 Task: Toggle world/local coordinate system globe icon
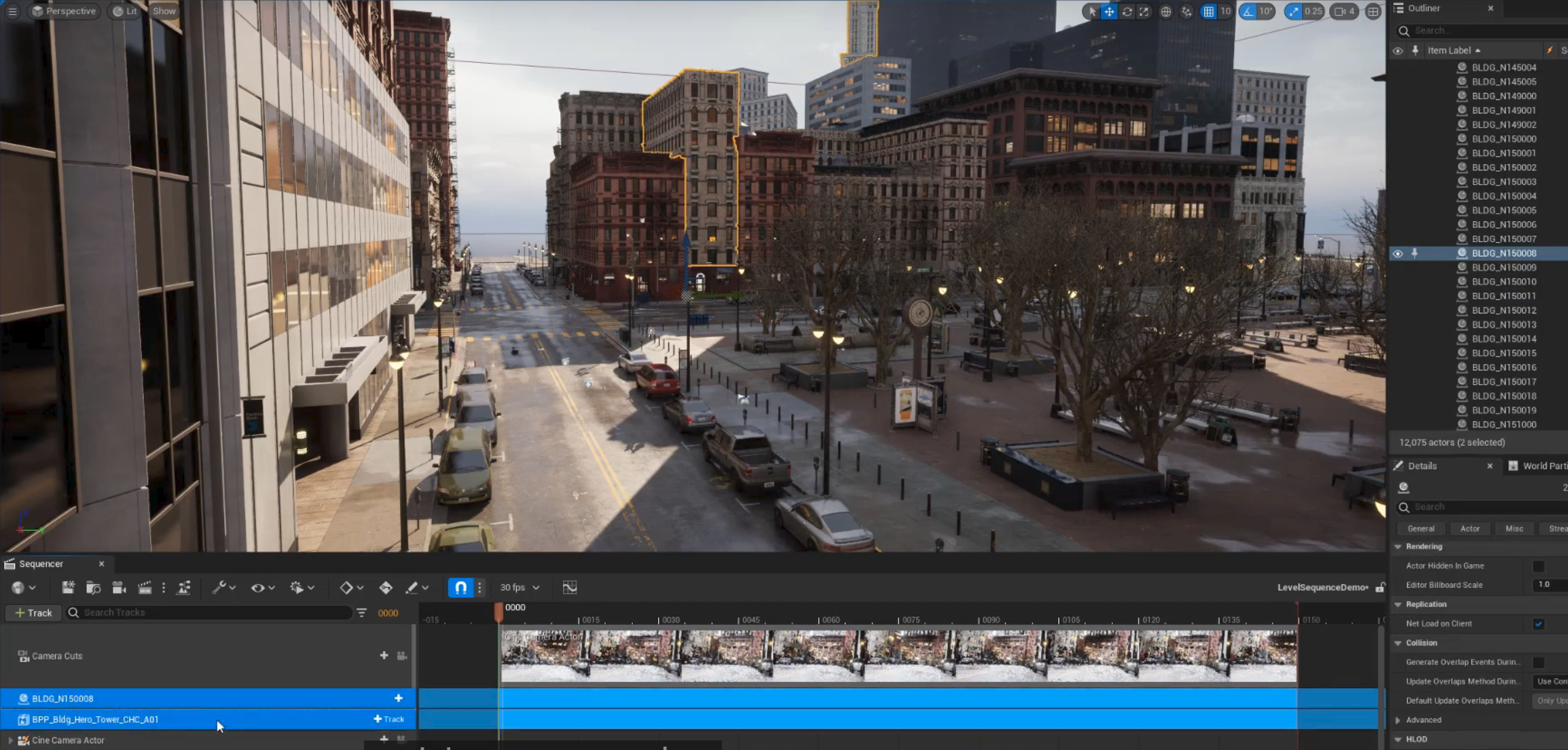click(x=1165, y=12)
